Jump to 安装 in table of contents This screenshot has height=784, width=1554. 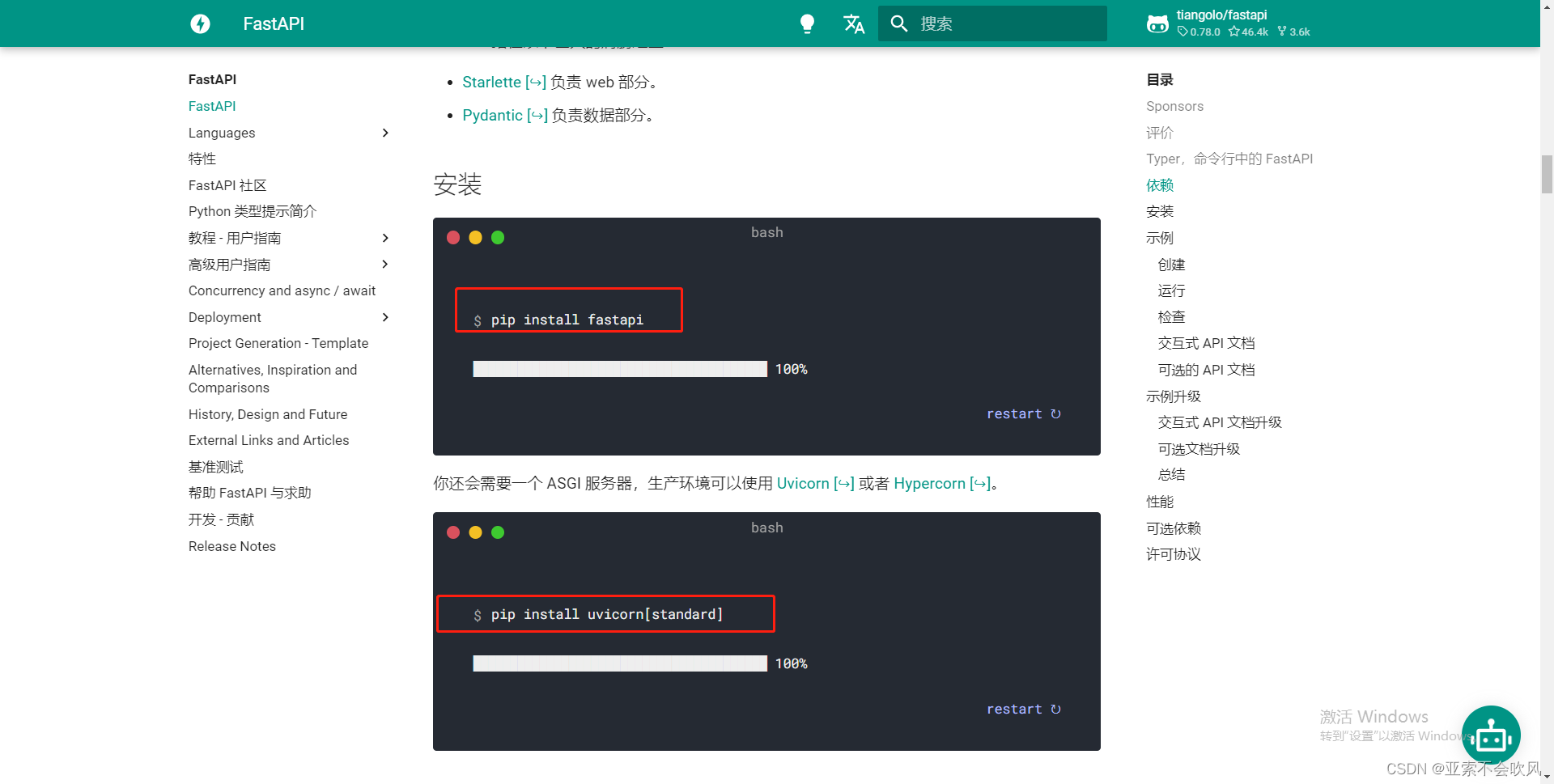(1160, 211)
